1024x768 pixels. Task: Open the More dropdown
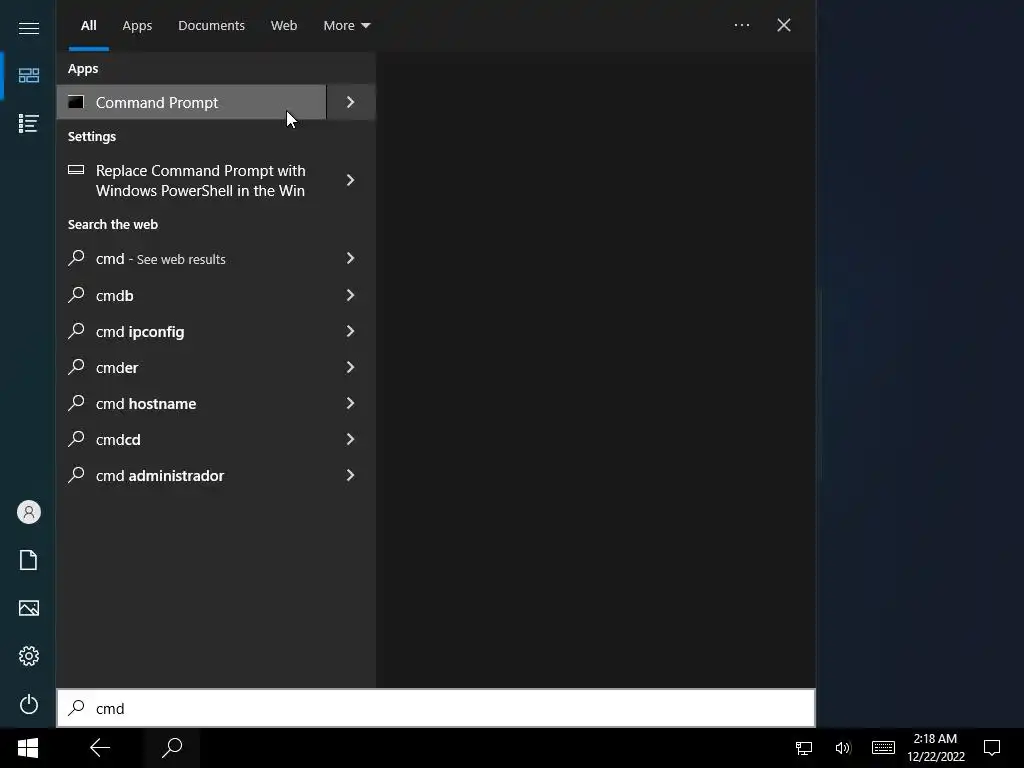[347, 25]
